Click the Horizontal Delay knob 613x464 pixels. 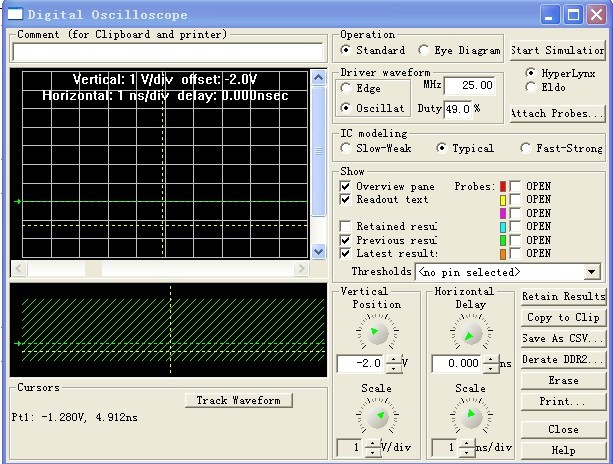click(470, 332)
